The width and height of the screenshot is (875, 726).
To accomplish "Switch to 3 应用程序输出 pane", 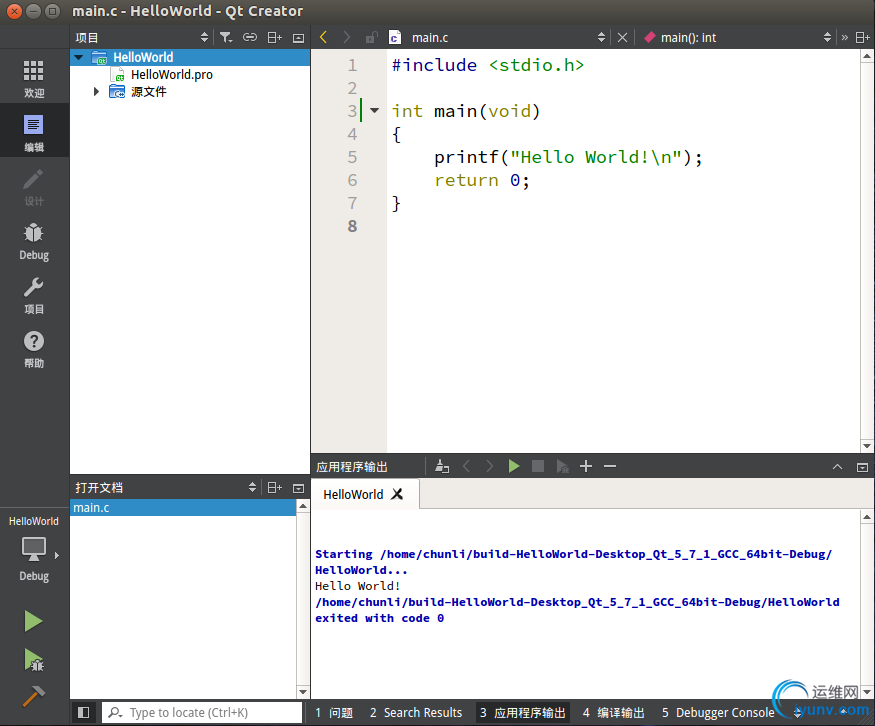I will click(x=523, y=713).
